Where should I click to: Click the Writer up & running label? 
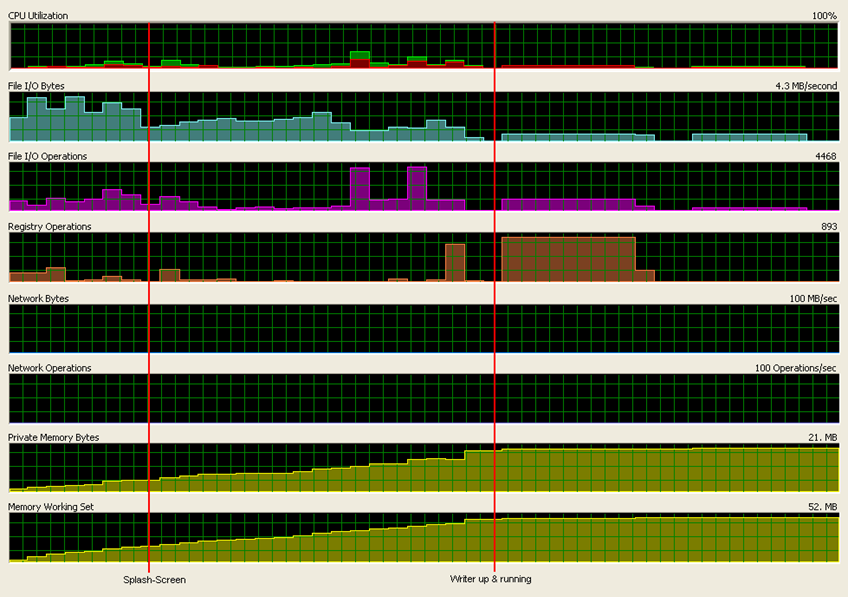click(490, 580)
